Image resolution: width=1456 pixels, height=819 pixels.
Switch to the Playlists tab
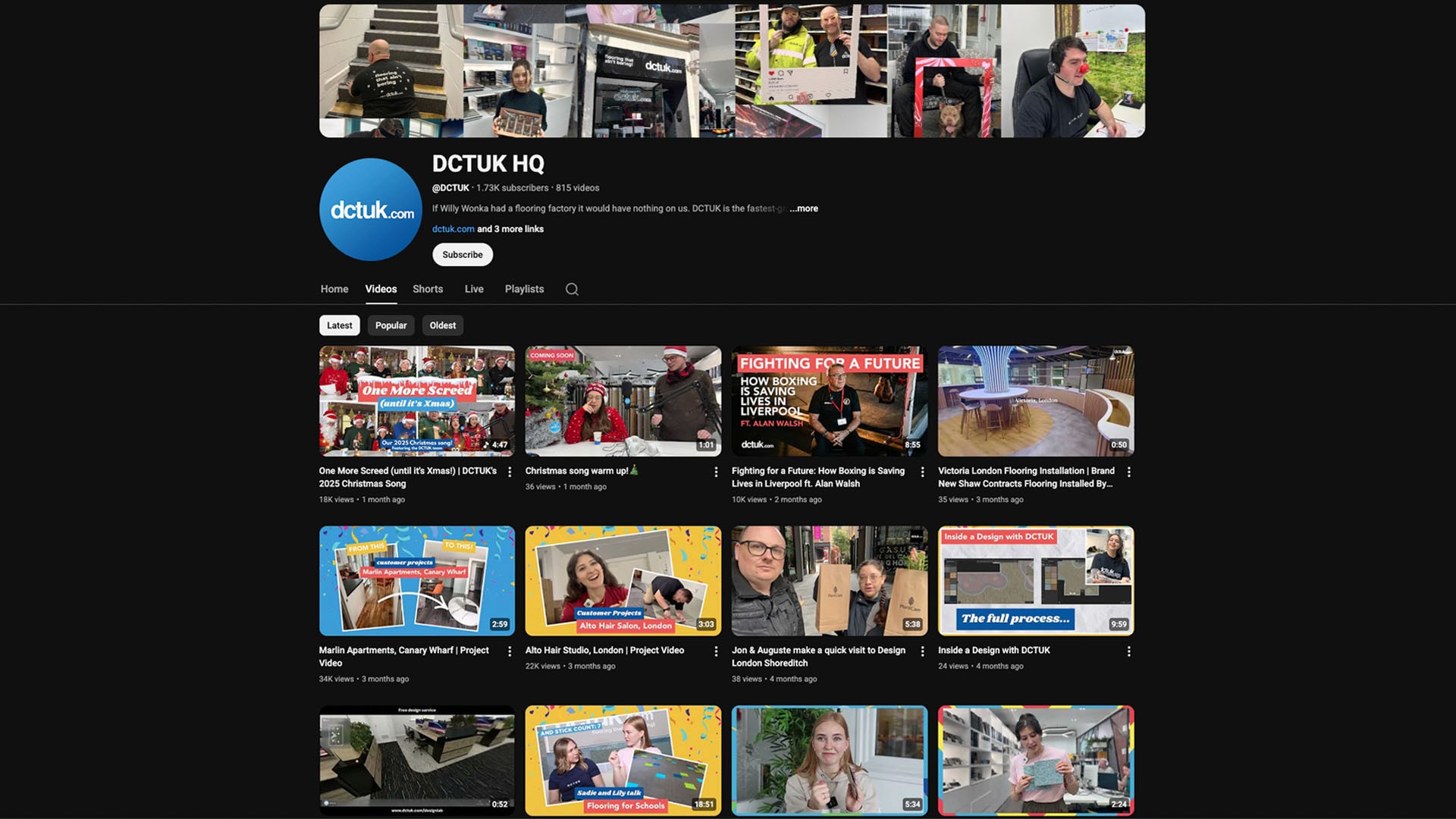pyautogui.click(x=524, y=289)
